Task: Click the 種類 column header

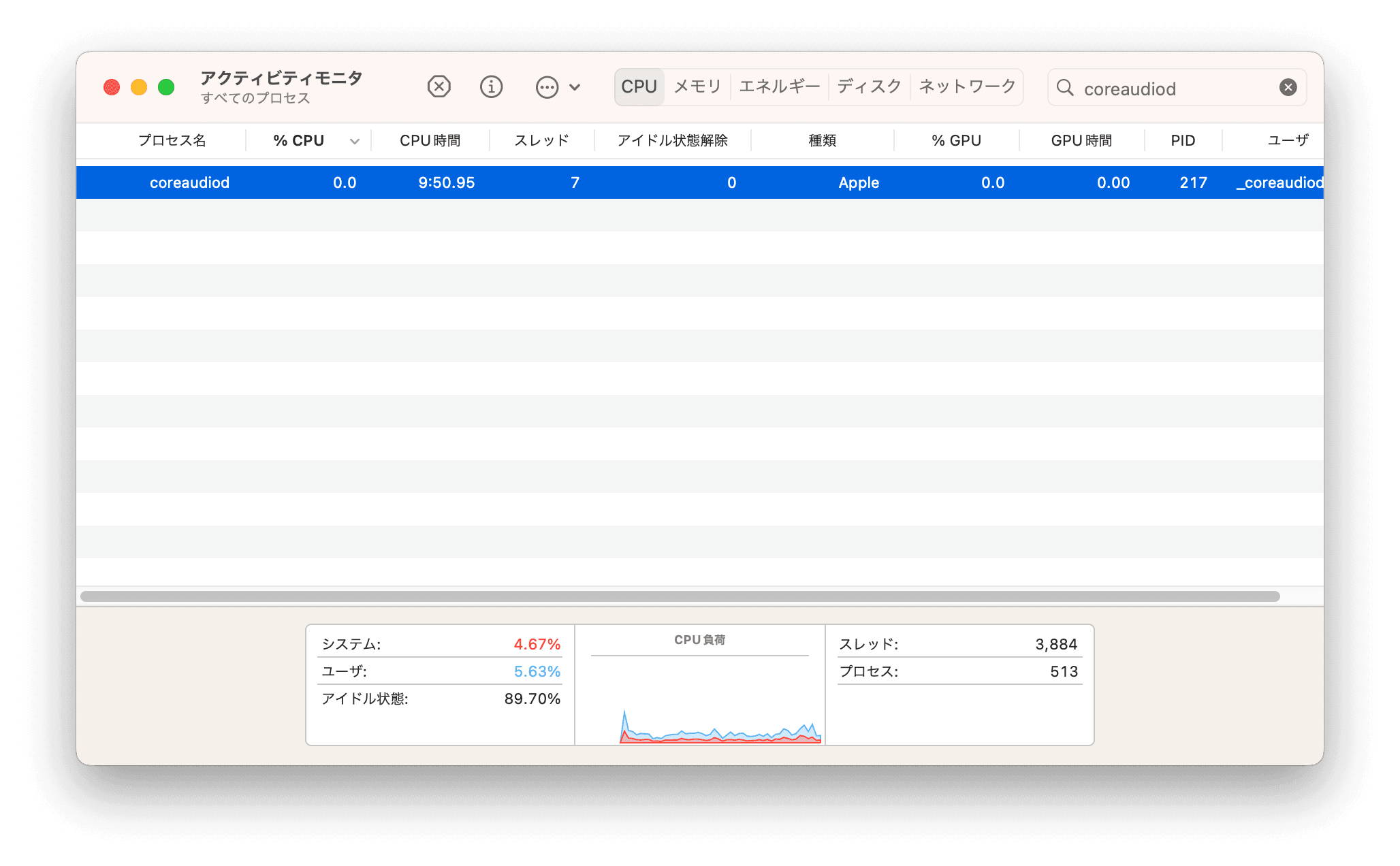Action: (822, 140)
